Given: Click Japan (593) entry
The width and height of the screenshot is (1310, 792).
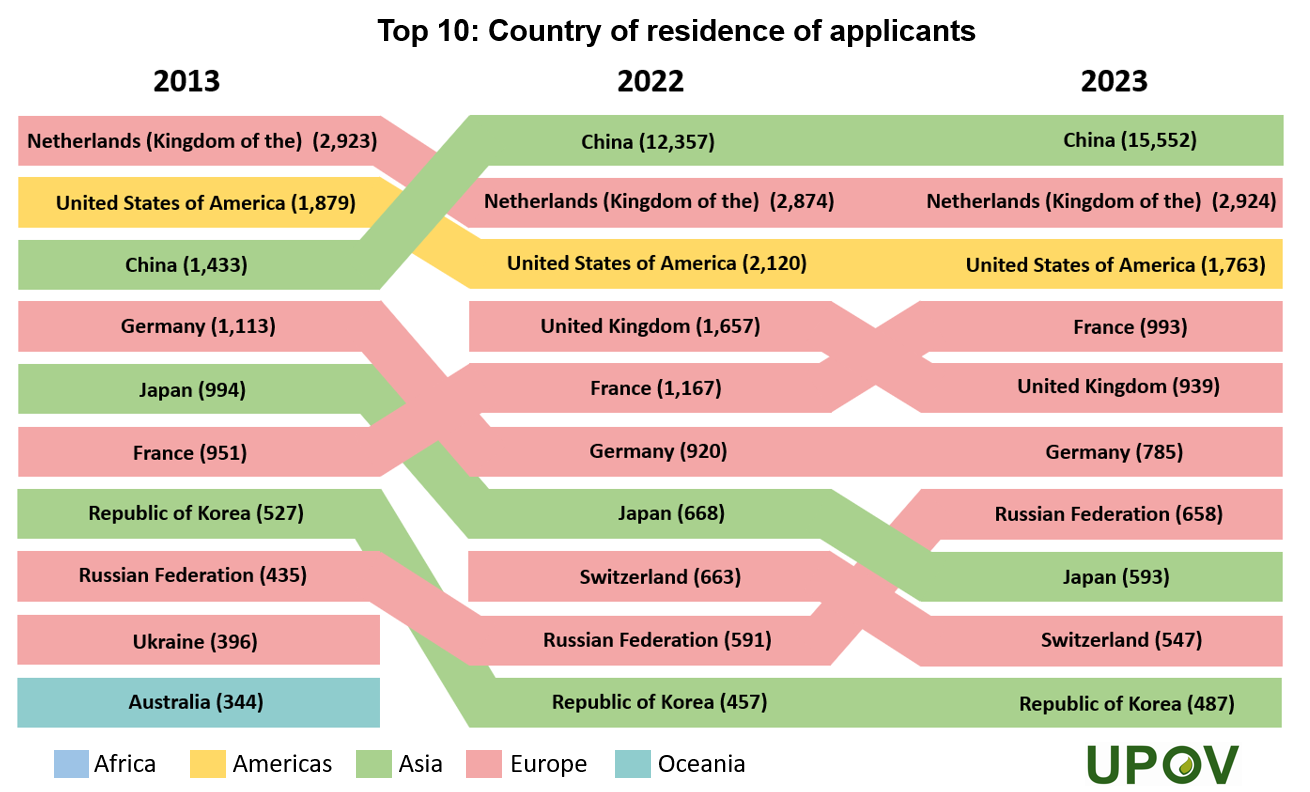Looking at the screenshot, I should pos(1116,577).
